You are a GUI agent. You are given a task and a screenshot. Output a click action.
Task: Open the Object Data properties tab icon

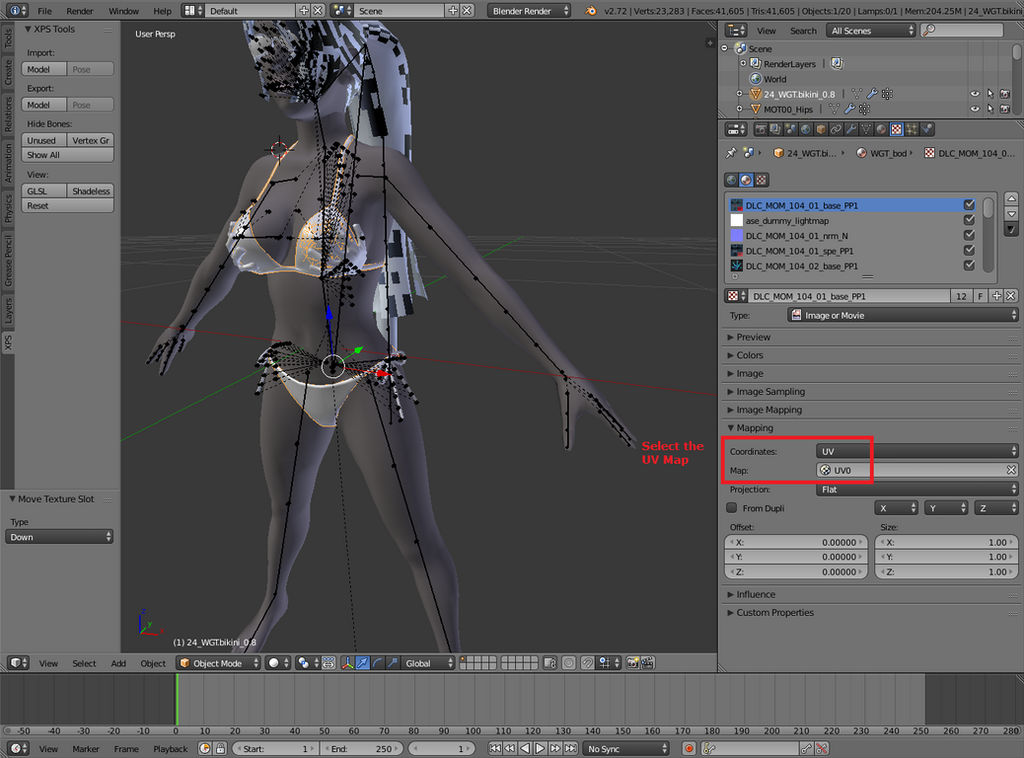[866, 129]
